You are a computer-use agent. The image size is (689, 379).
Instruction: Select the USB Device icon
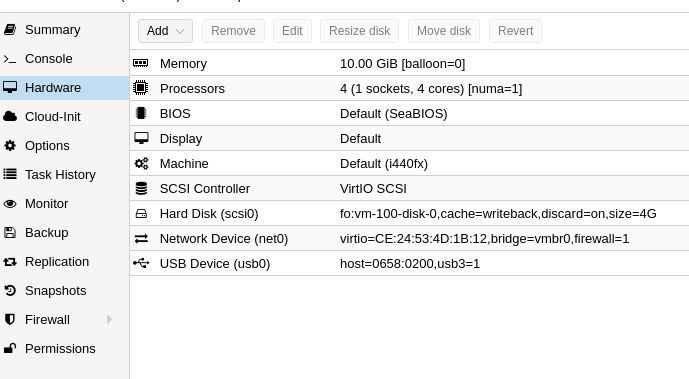pyautogui.click(x=141, y=263)
